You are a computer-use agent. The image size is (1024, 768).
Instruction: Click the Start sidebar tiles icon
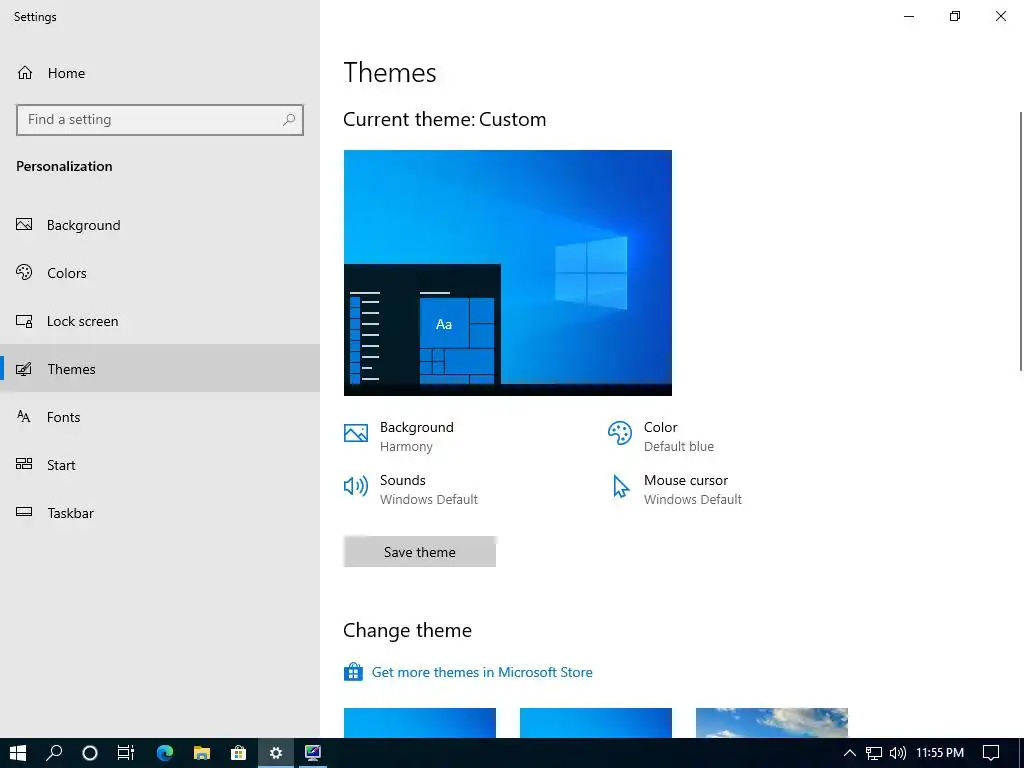24,464
